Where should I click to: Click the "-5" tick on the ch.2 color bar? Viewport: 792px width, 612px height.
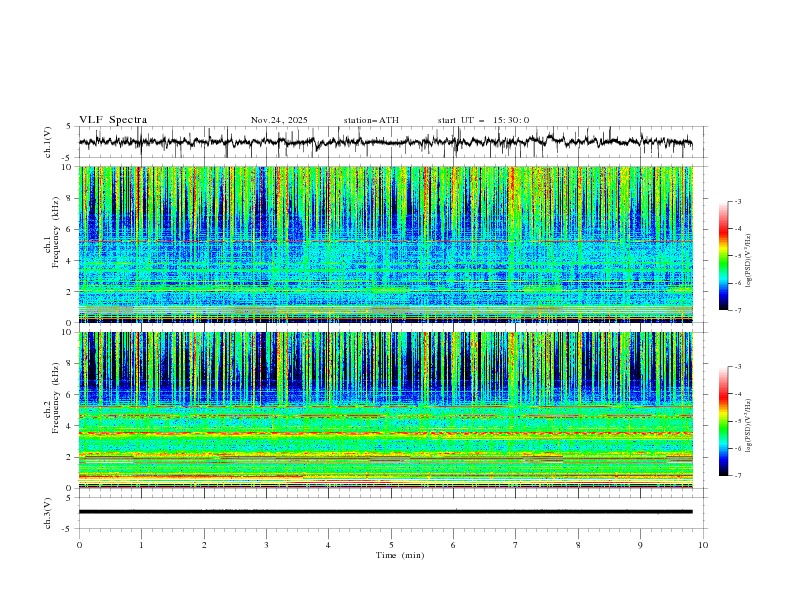point(737,421)
